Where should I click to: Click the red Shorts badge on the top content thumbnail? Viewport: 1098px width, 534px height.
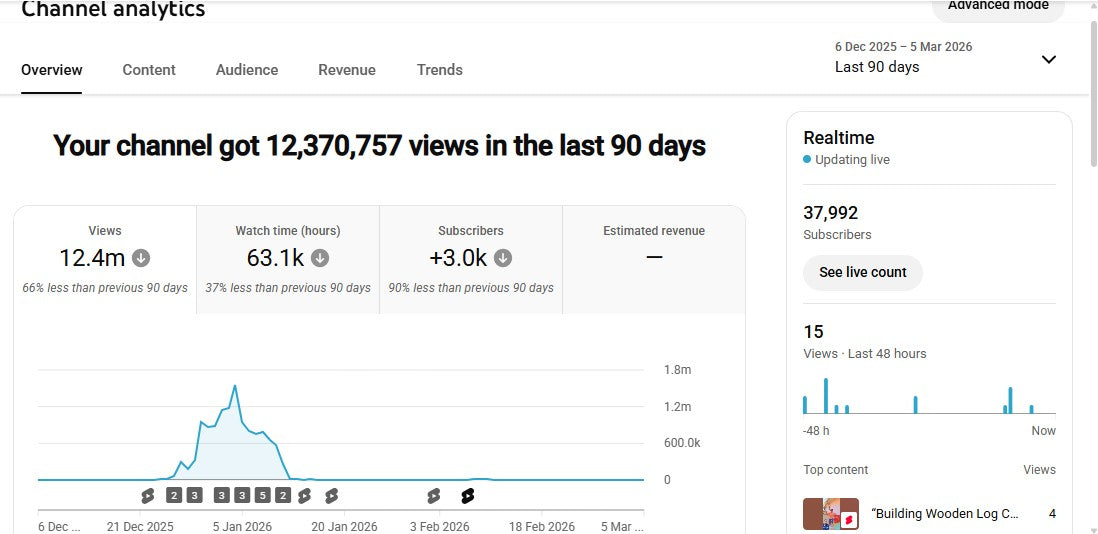tap(847, 520)
